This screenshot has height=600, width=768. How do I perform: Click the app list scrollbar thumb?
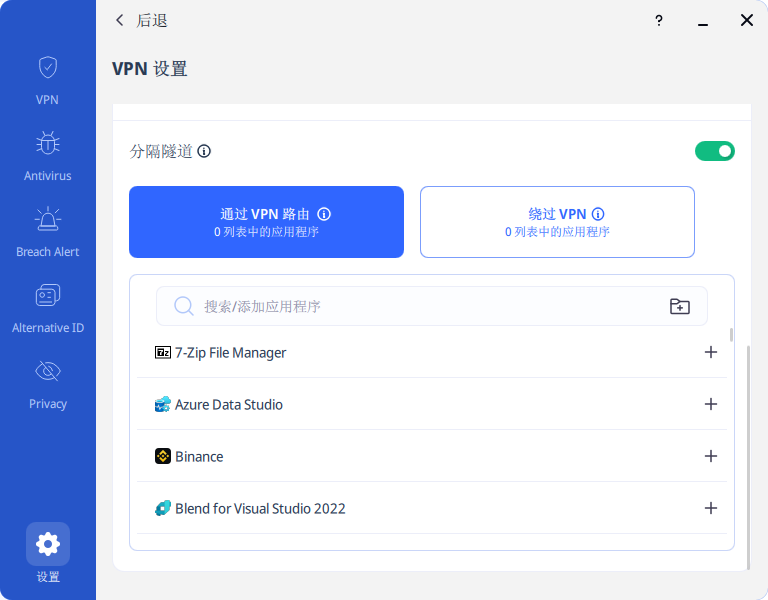pyautogui.click(x=731, y=335)
